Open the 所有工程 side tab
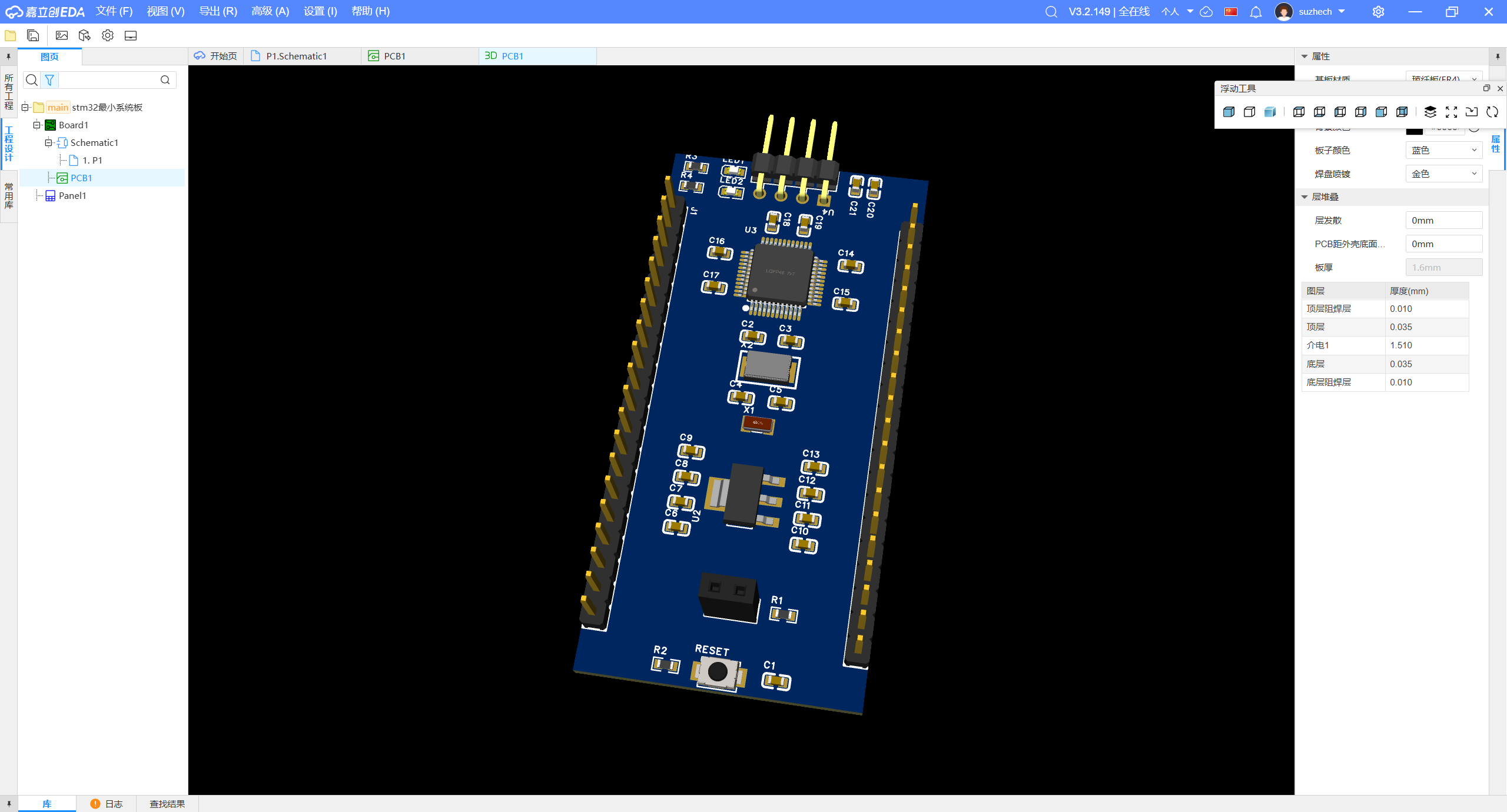The image size is (1507, 812). (9, 91)
